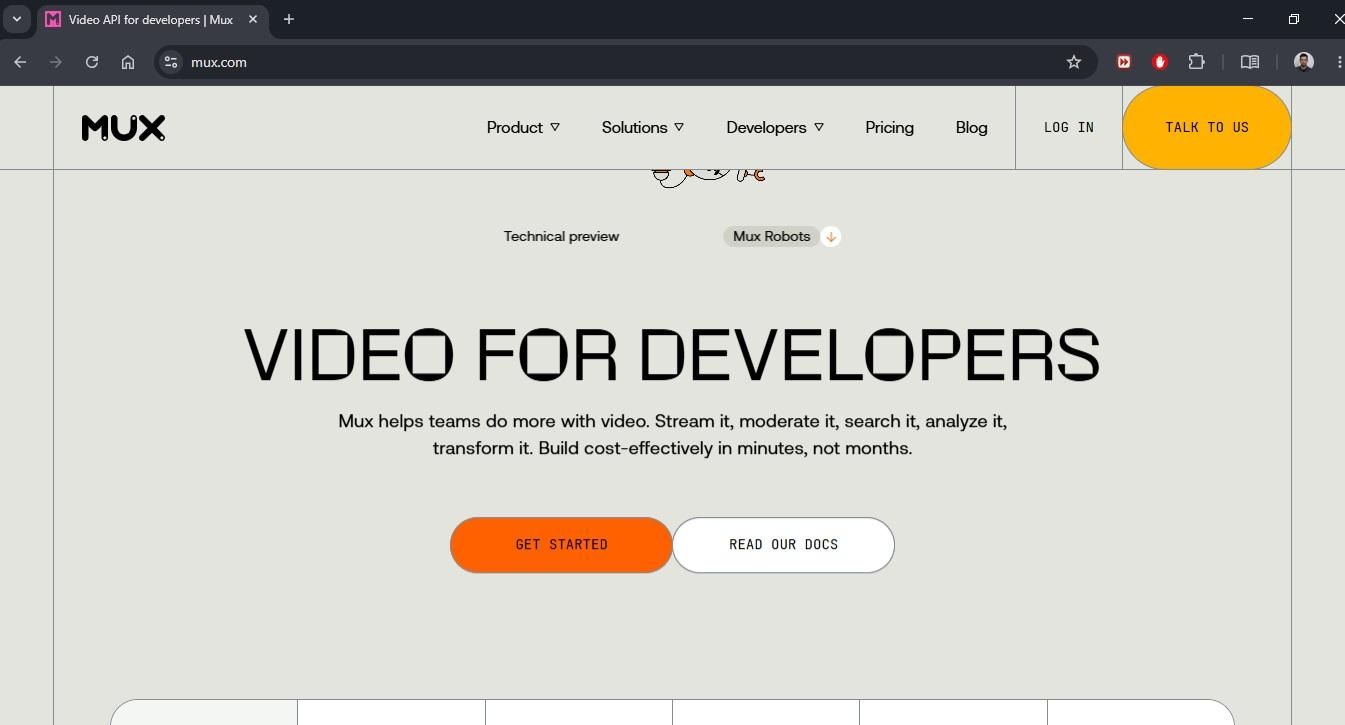Image resolution: width=1345 pixels, height=725 pixels.
Task: Click the LOG IN link
Action: click(1069, 127)
